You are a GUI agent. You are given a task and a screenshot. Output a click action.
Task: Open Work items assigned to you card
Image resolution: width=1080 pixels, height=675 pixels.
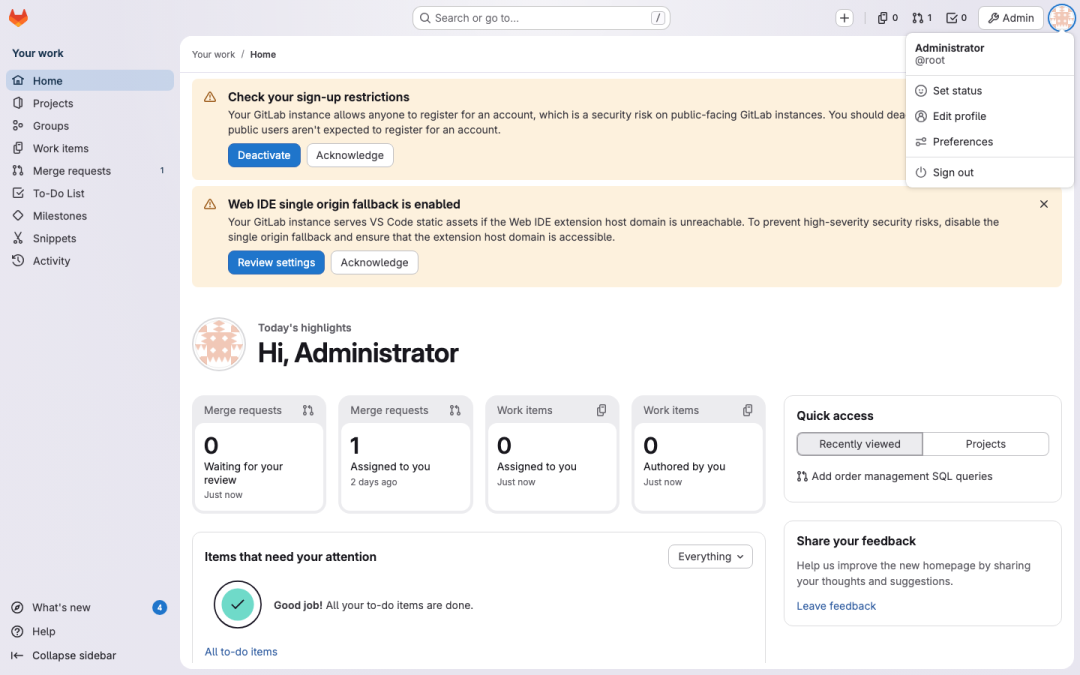click(552, 454)
